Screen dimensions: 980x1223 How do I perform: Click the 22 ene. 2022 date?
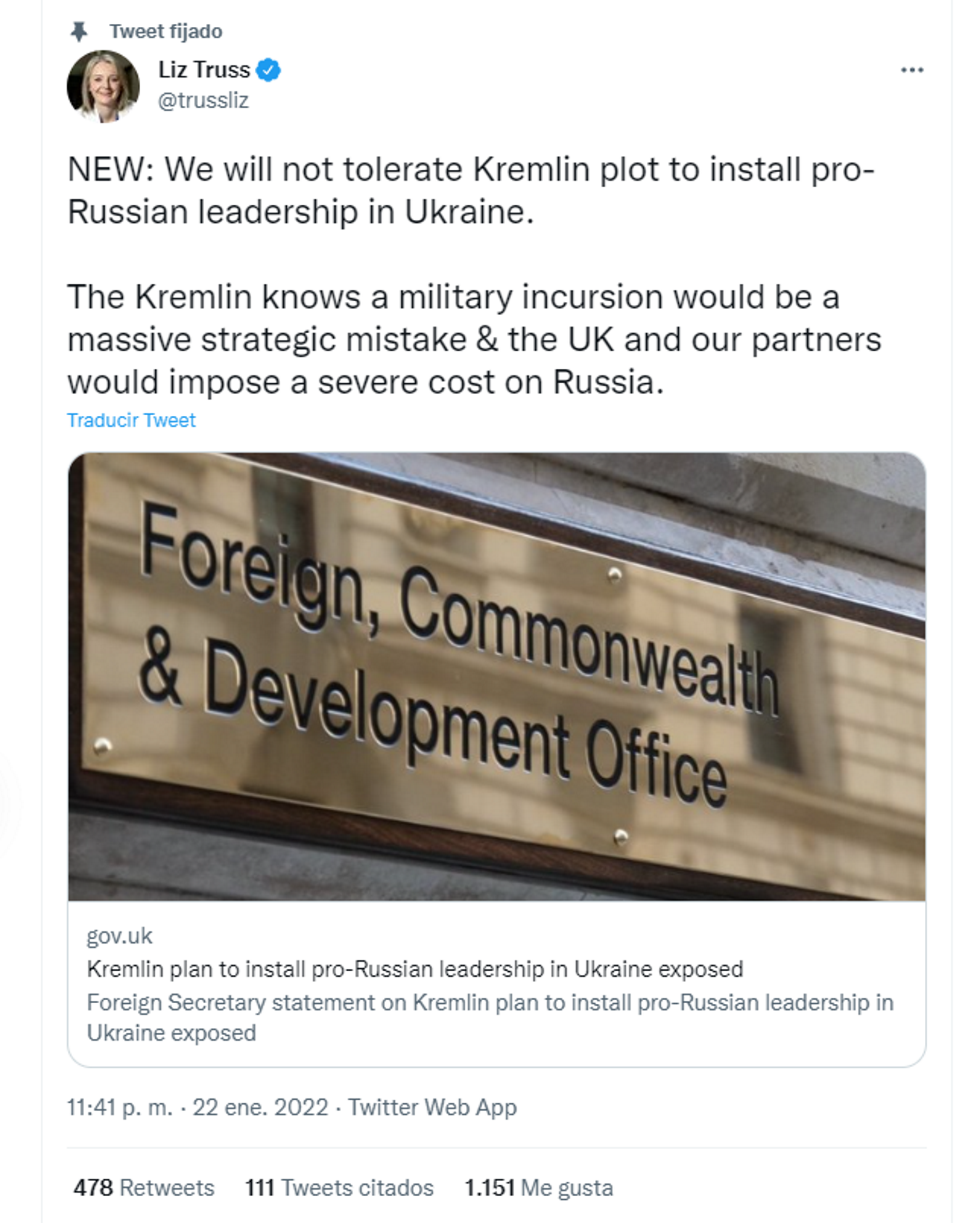click(x=260, y=1107)
